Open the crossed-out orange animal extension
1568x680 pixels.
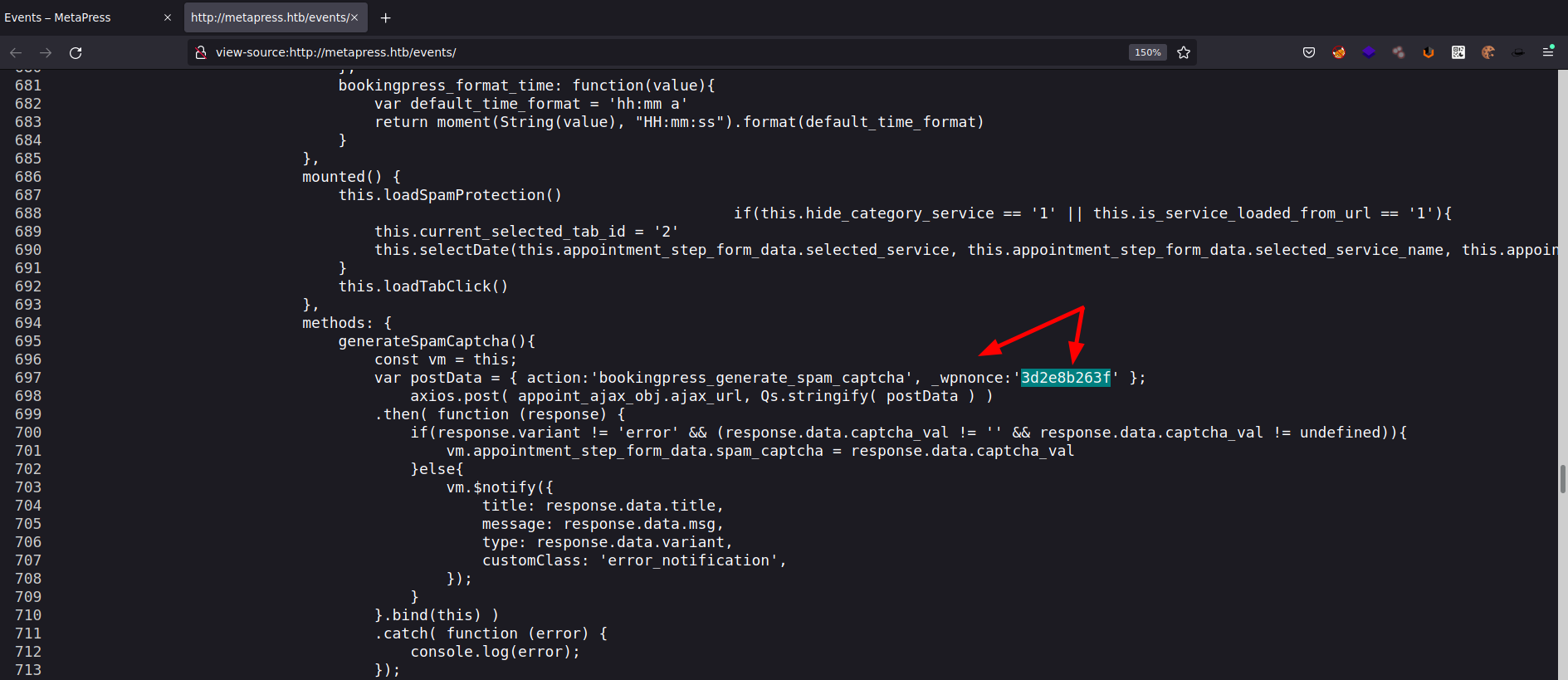point(1339,52)
